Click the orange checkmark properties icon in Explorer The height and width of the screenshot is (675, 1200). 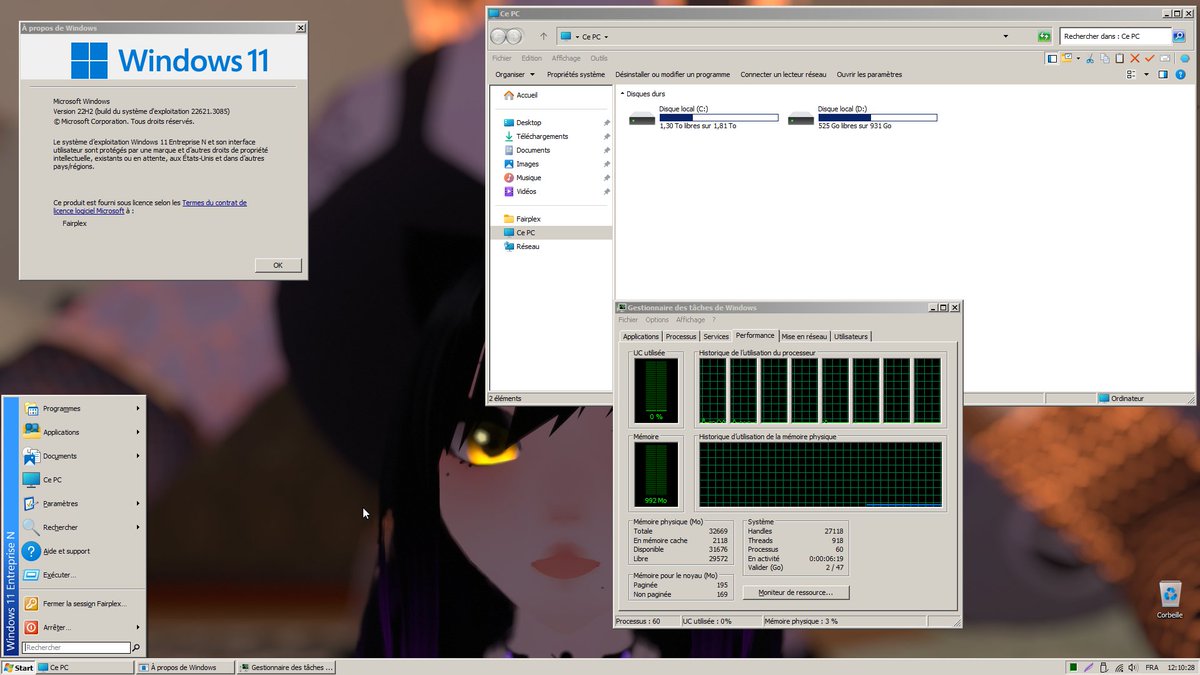[x=1150, y=59]
